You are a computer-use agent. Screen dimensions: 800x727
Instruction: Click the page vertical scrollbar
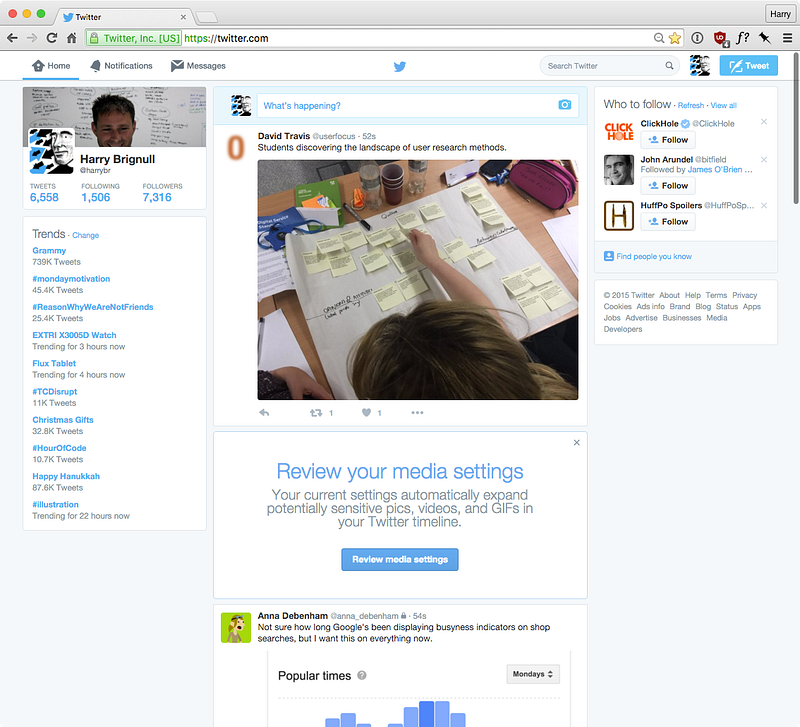(x=796, y=131)
